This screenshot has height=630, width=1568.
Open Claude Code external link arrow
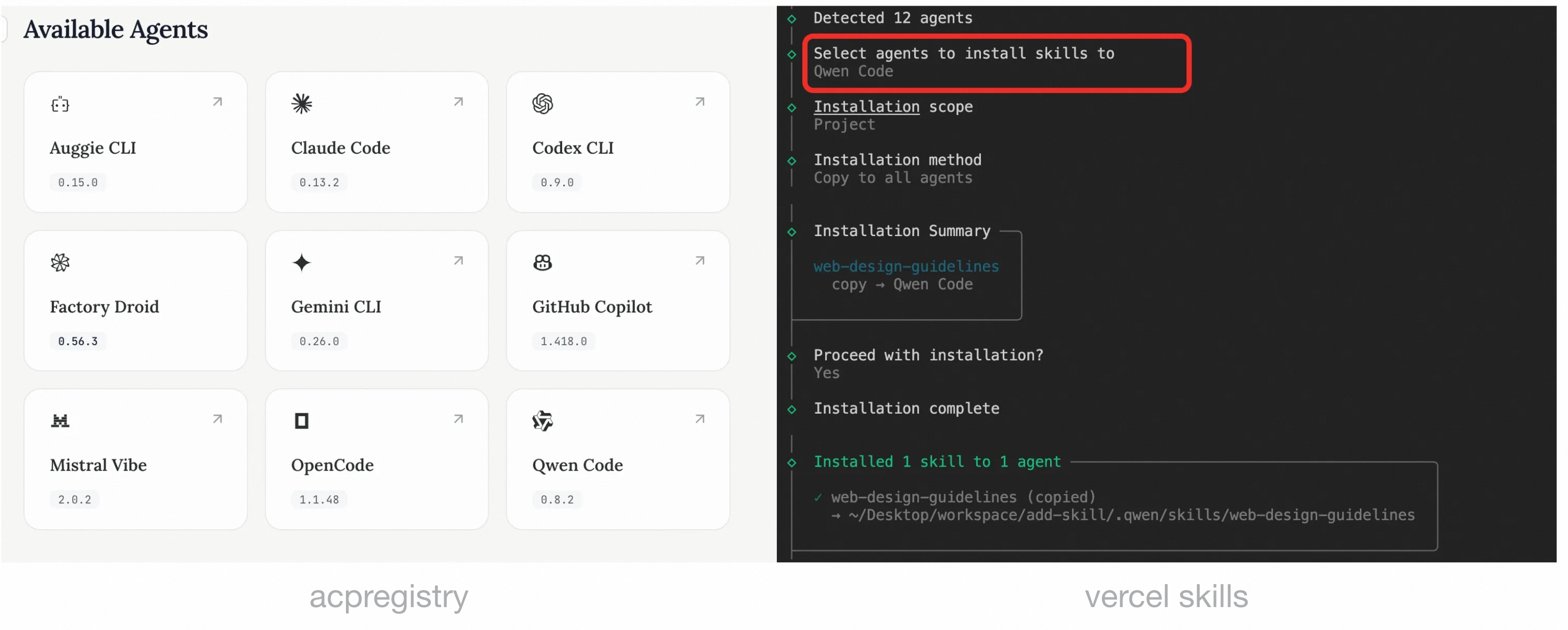(x=458, y=102)
